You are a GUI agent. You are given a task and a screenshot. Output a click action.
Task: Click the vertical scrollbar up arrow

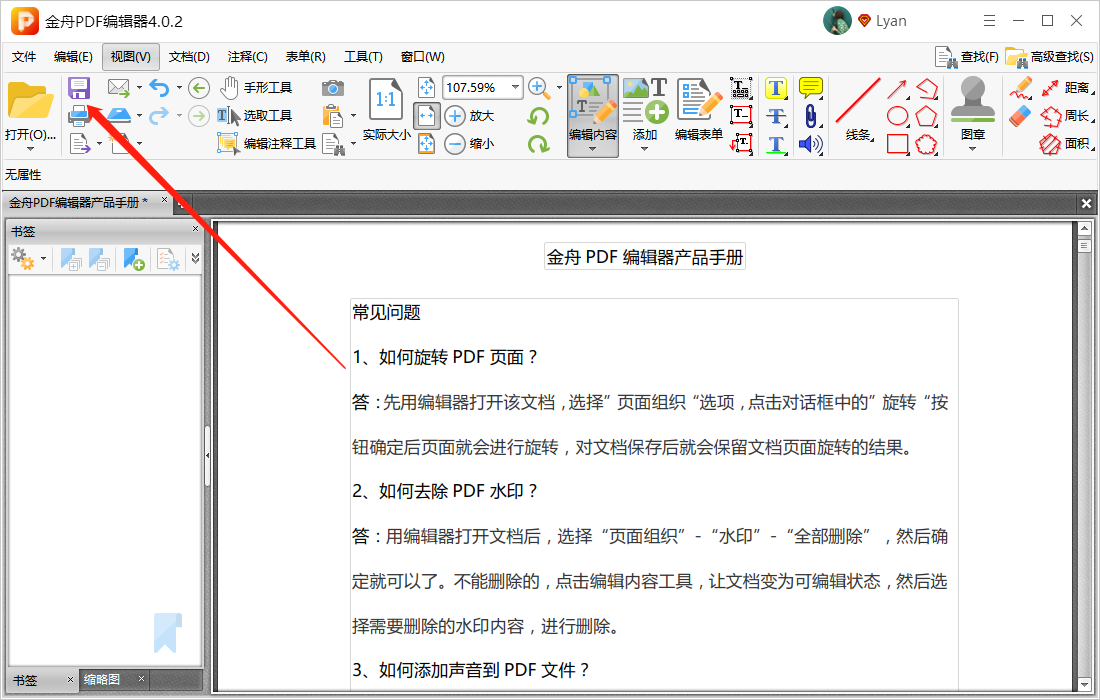tap(1085, 229)
